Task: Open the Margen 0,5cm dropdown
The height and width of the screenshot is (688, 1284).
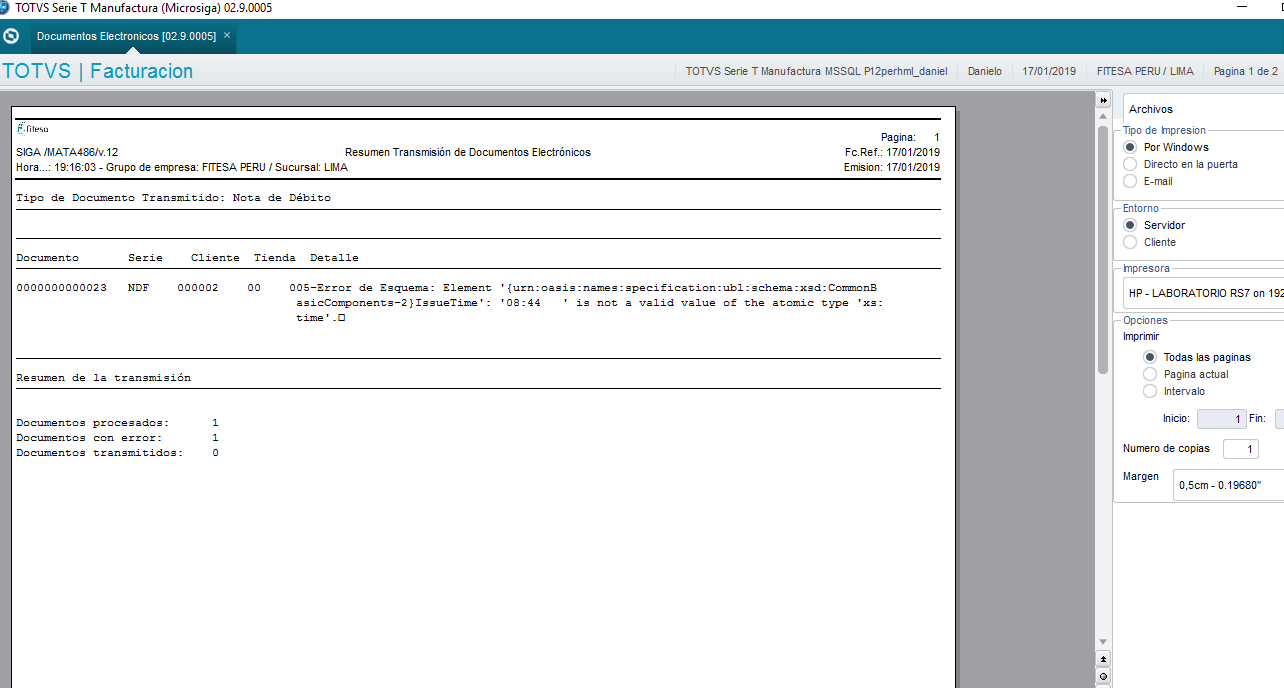Action: coord(1228,485)
